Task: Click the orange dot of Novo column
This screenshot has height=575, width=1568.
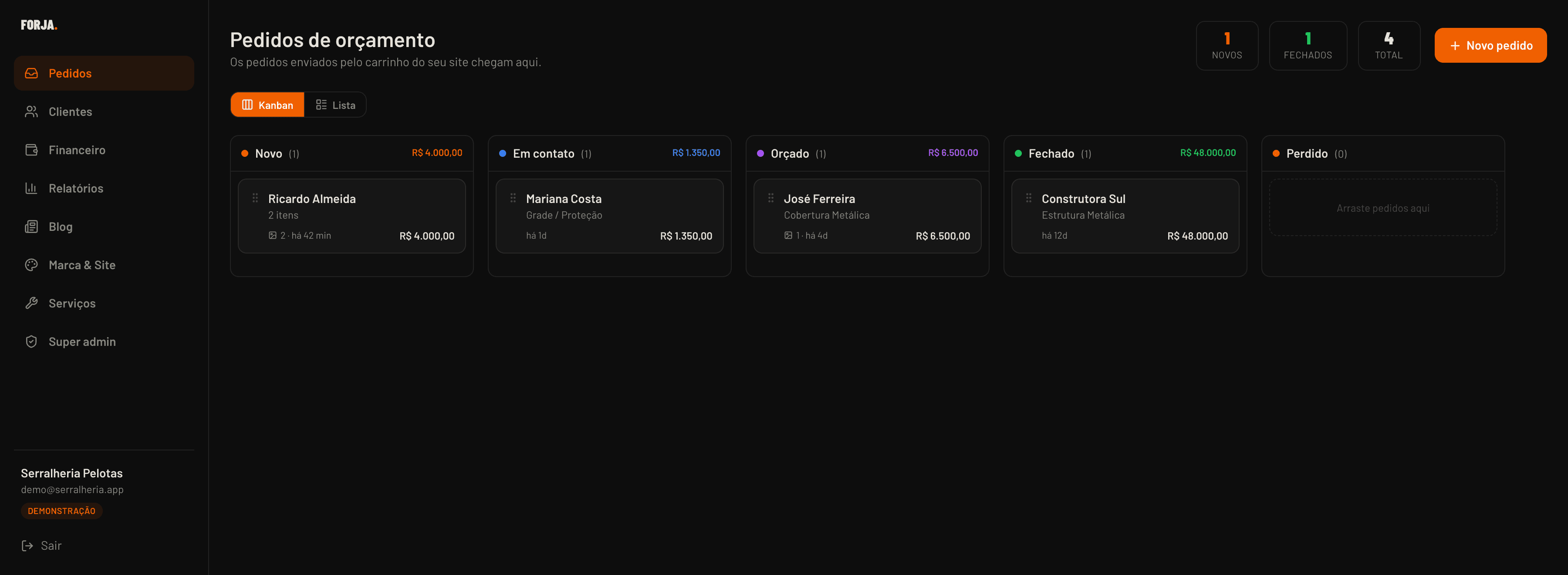Action: (x=245, y=153)
